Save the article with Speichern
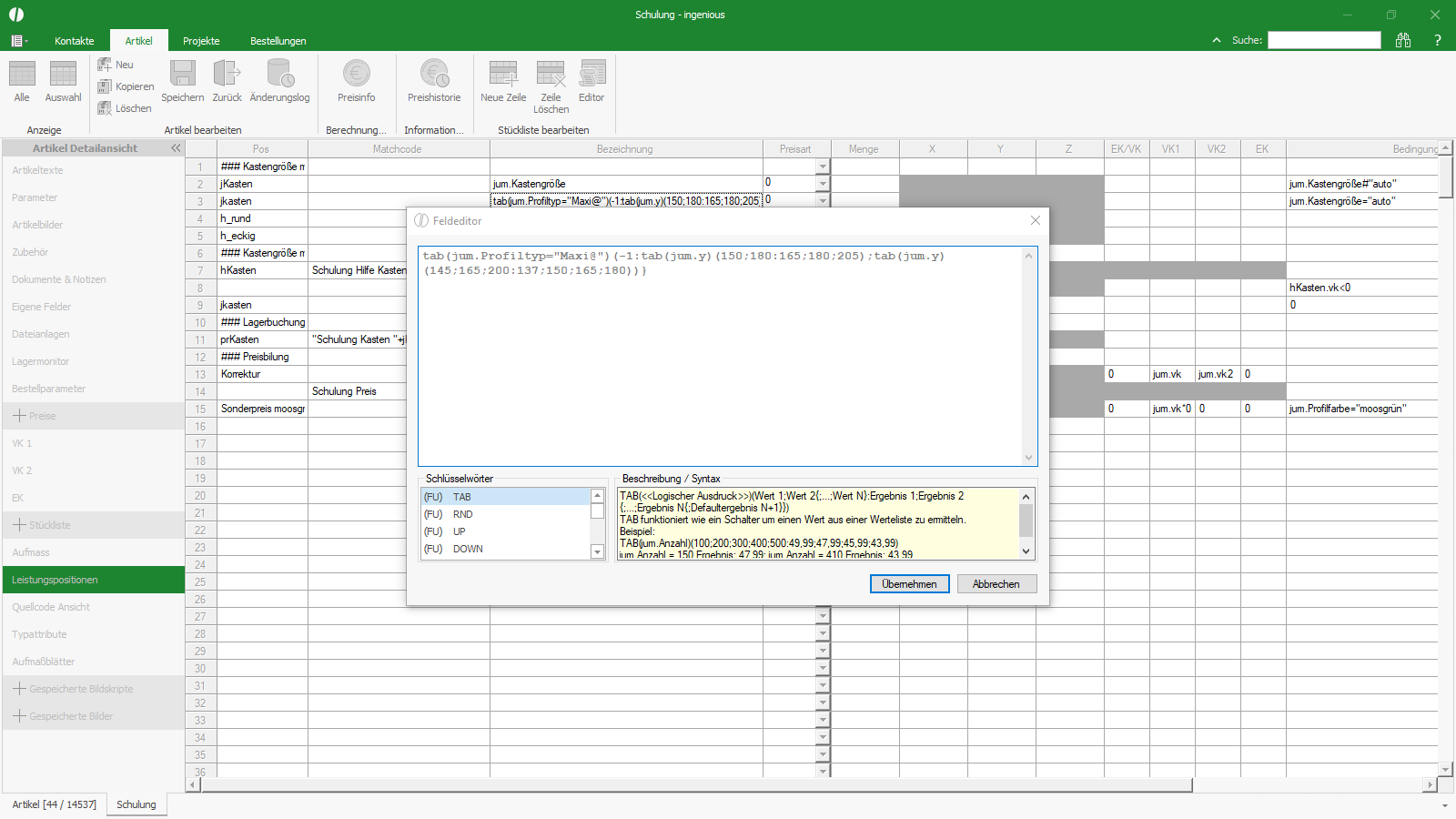This screenshot has height=819, width=1456. coord(183,81)
